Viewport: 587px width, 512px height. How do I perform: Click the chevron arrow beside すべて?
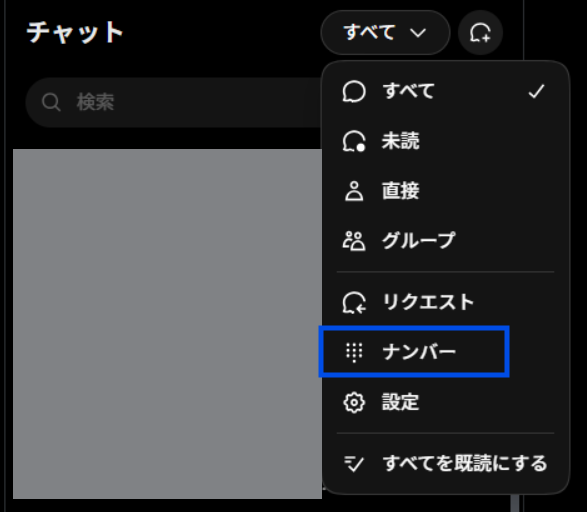pos(418,33)
